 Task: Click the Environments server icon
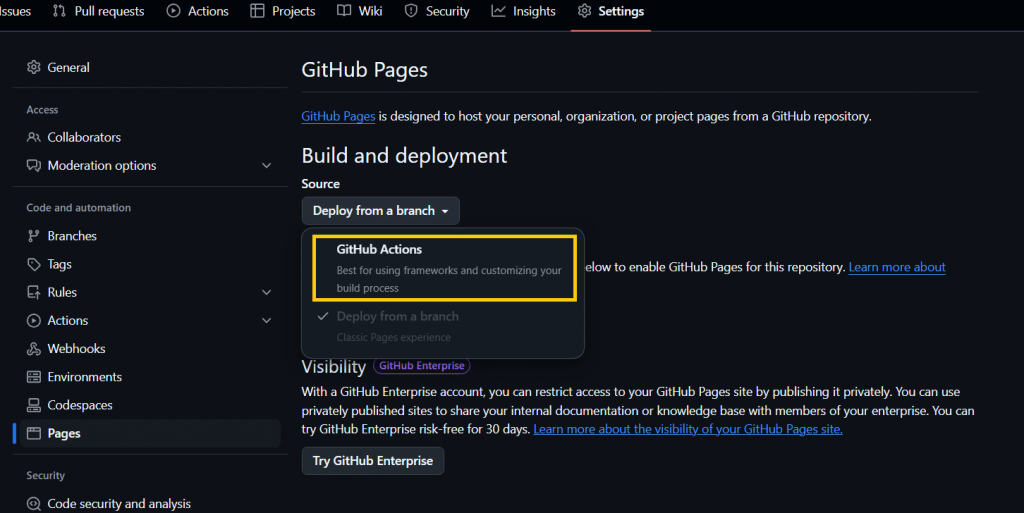(x=33, y=377)
